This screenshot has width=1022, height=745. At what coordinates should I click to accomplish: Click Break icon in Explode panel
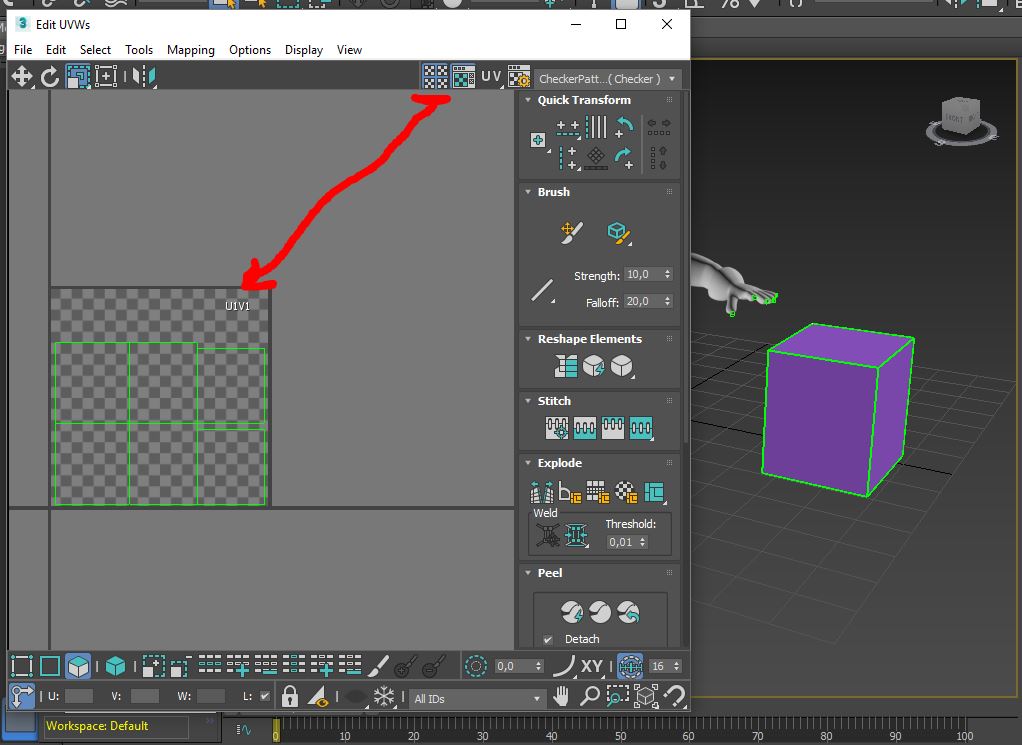pos(542,492)
